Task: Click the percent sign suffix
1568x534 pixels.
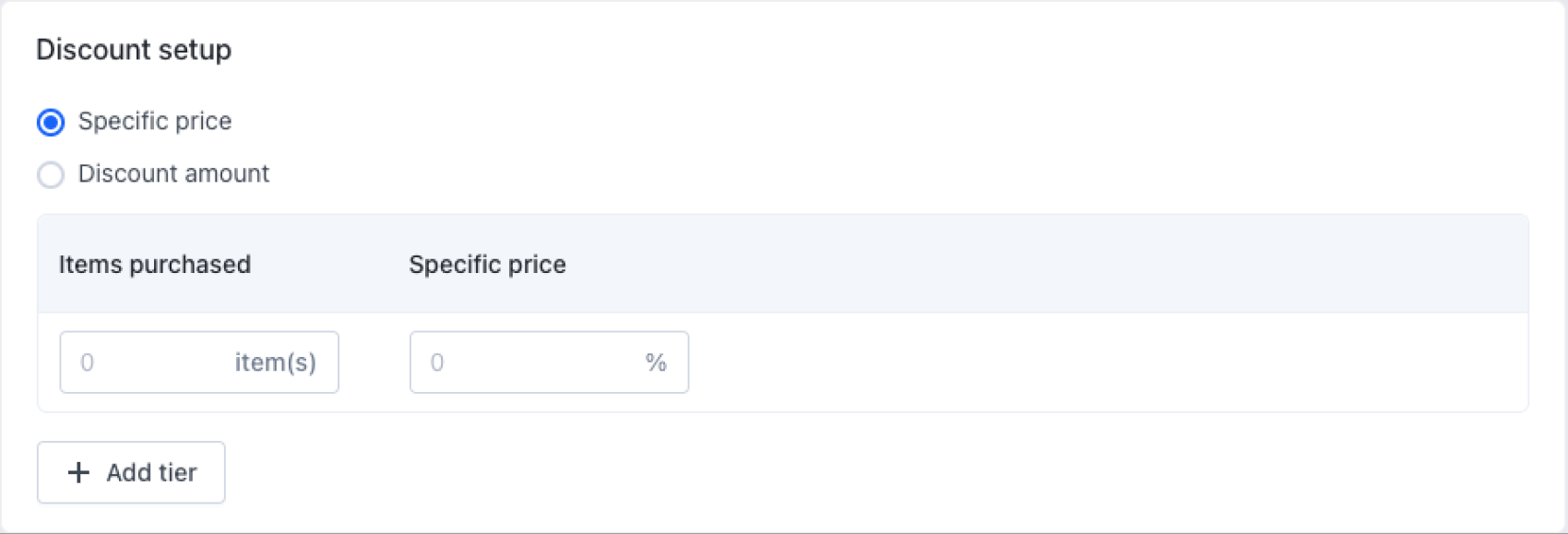Action: (x=656, y=362)
